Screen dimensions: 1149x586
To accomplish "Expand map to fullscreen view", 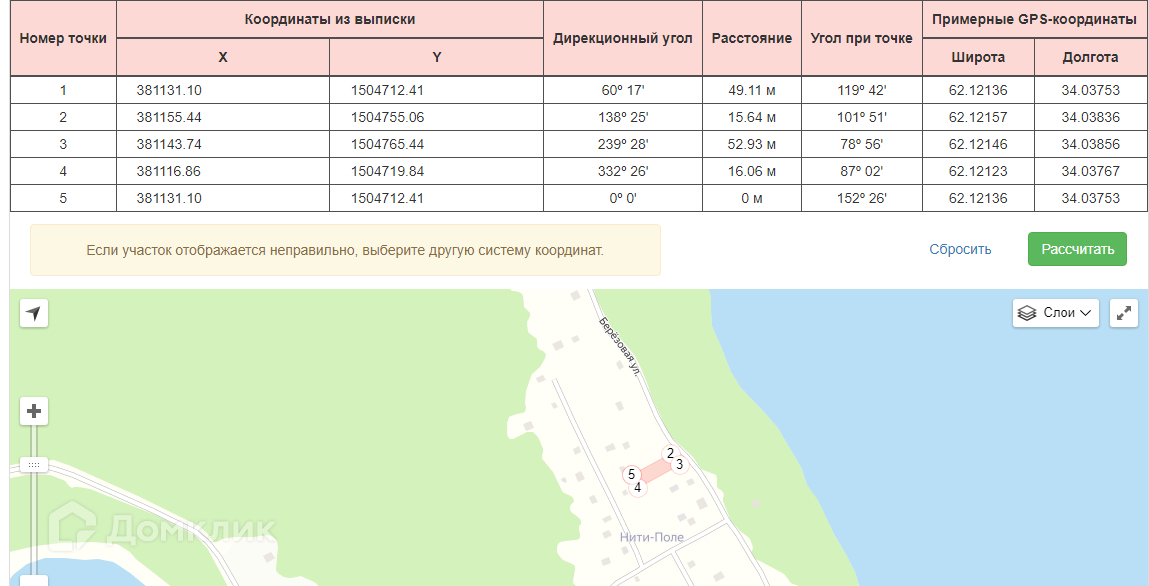I will (x=1124, y=313).
